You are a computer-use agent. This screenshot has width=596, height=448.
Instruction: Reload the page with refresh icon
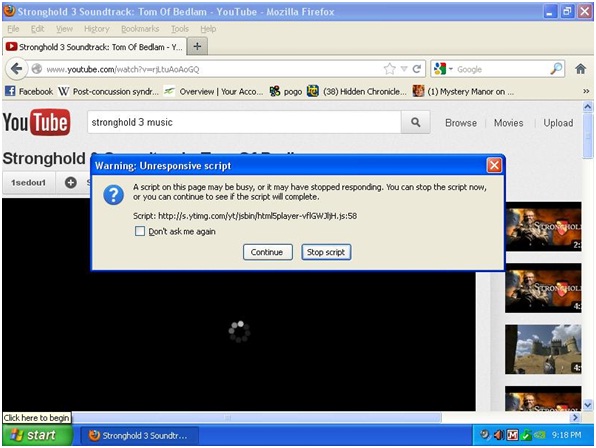point(417,69)
